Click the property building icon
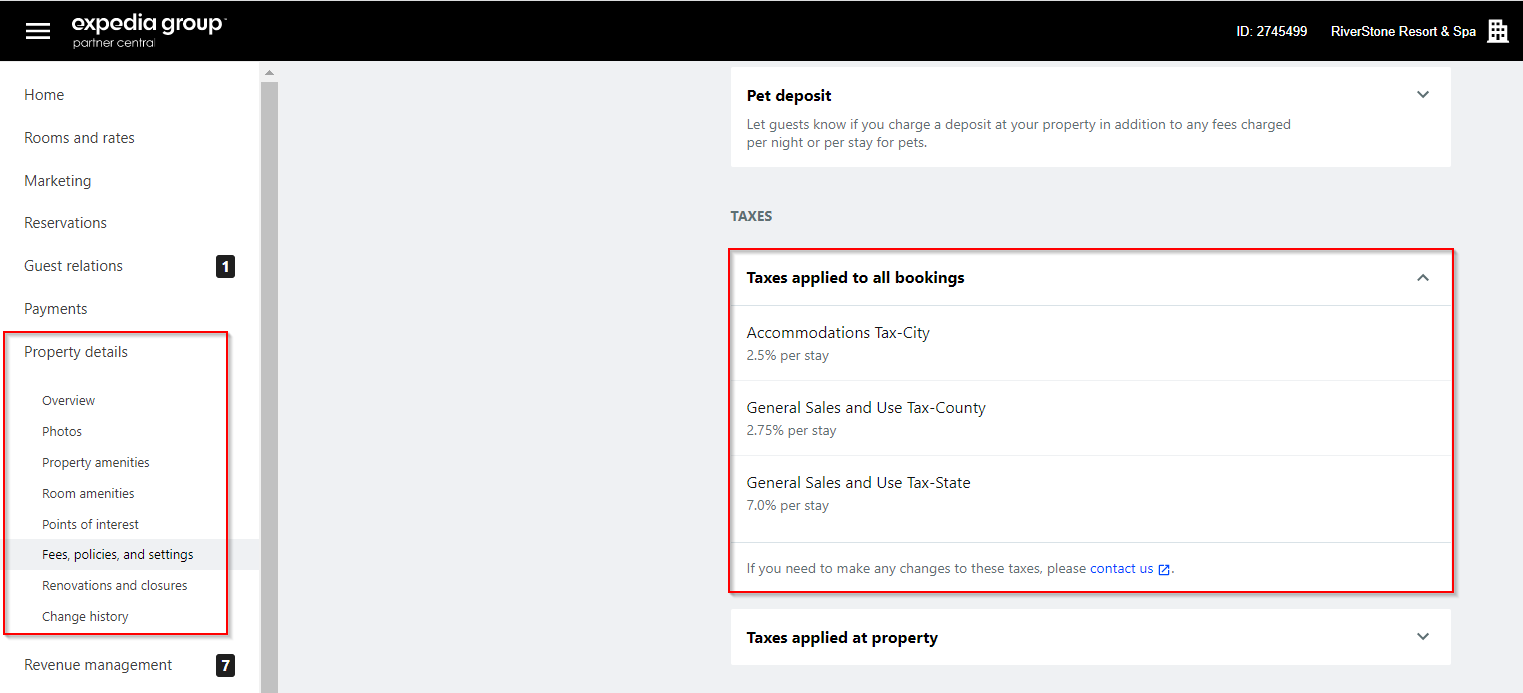Screen dimensions: 1523x693 (1497, 31)
